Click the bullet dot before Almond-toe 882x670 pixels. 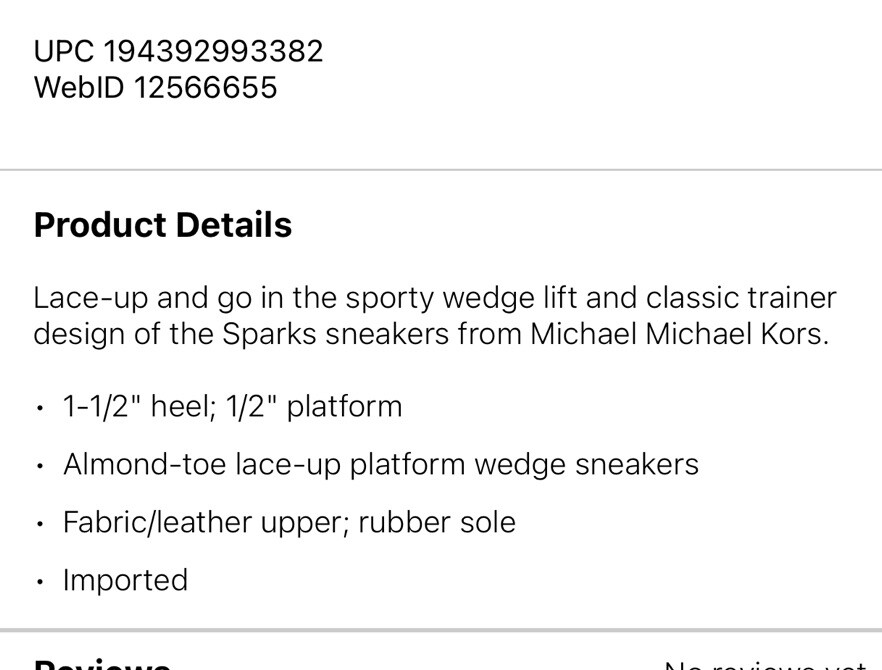[x=39, y=467]
